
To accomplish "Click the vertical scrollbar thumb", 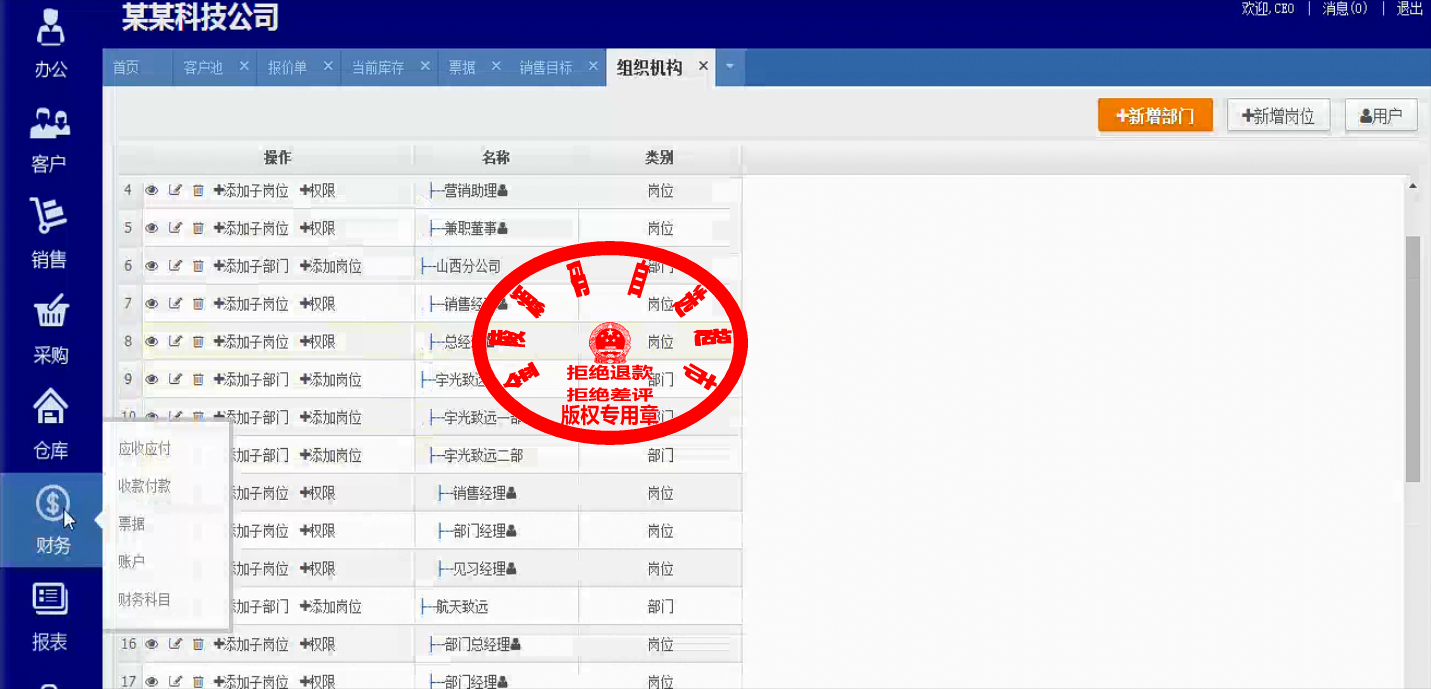I will pyautogui.click(x=1412, y=358).
